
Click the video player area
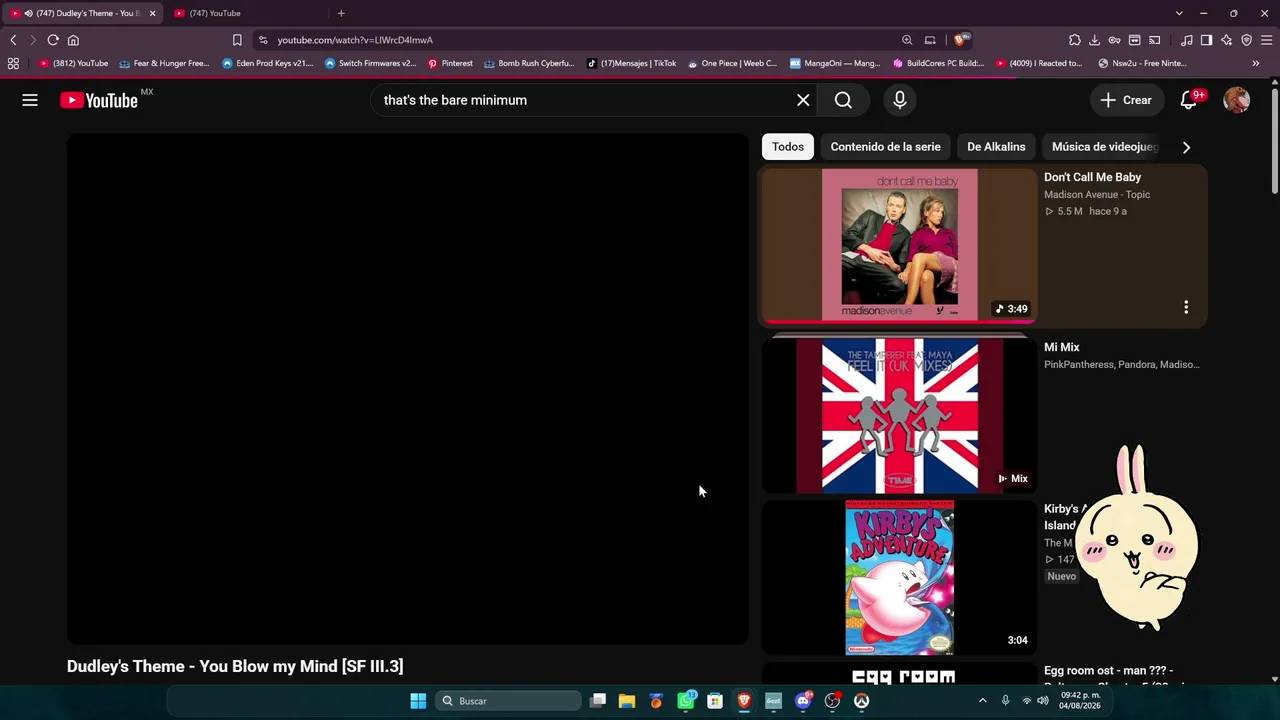(x=408, y=389)
